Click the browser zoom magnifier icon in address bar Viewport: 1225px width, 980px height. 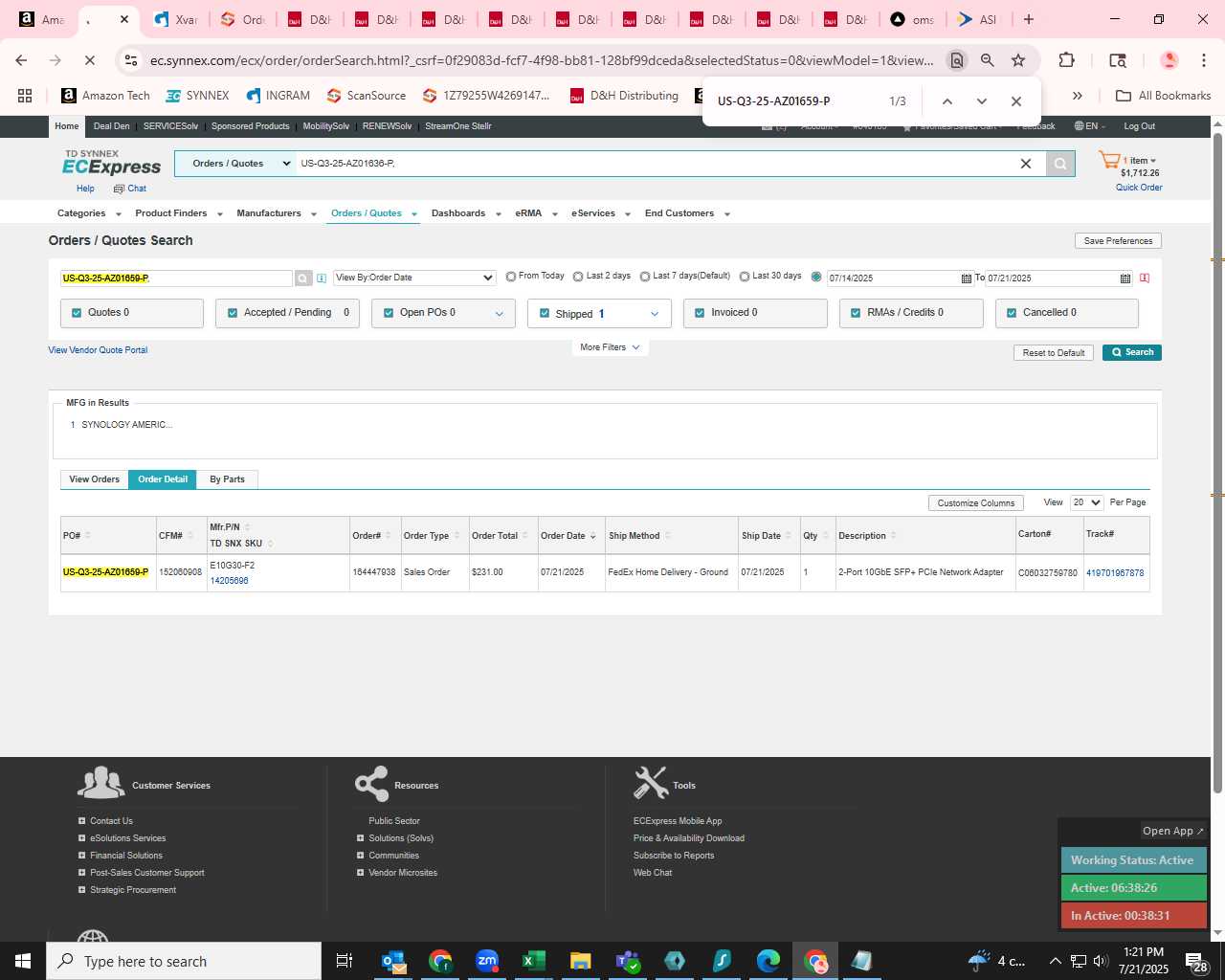click(987, 60)
